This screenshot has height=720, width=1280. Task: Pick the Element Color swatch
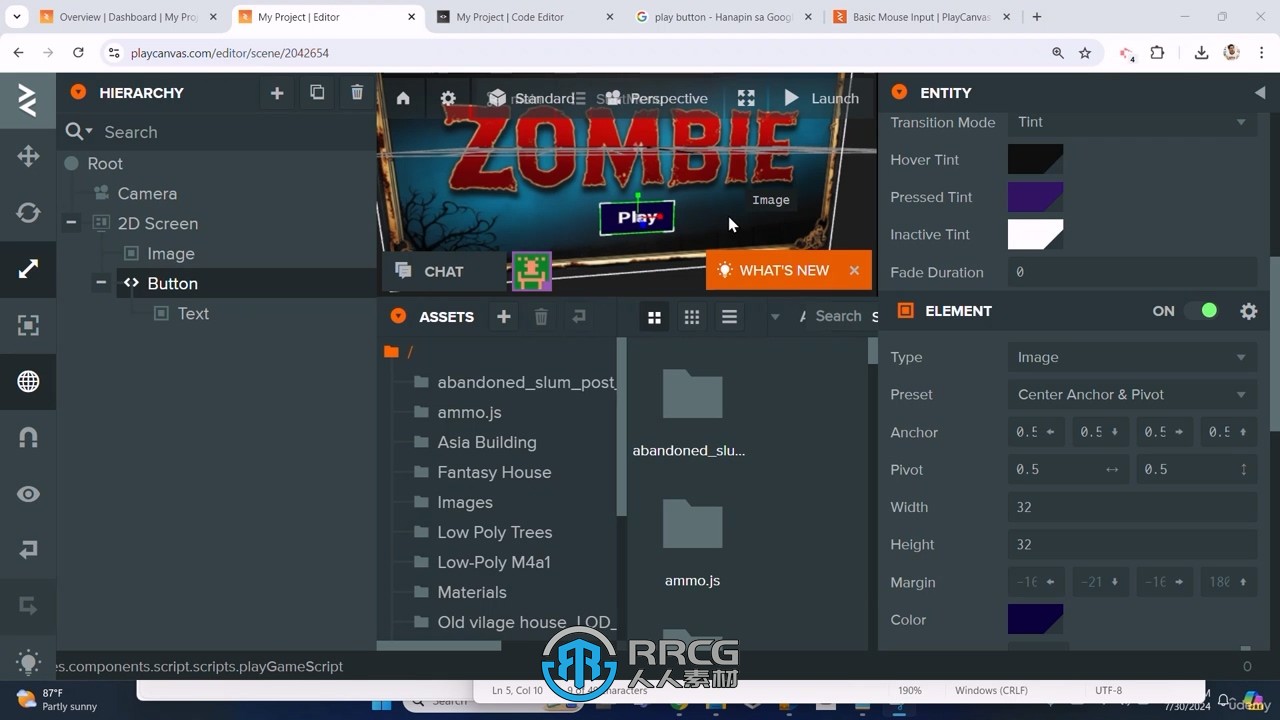point(1035,620)
